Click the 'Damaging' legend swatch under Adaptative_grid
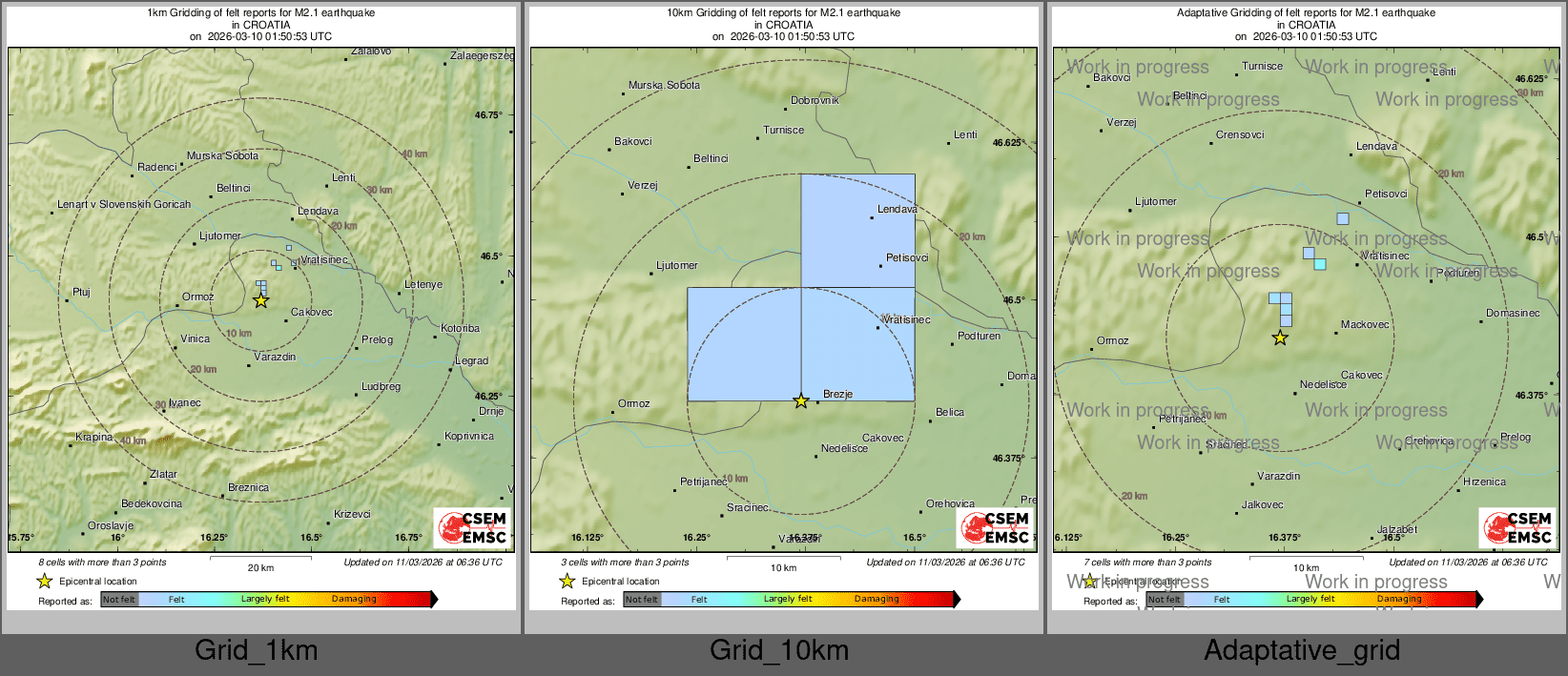1568x676 pixels. click(x=1399, y=599)
